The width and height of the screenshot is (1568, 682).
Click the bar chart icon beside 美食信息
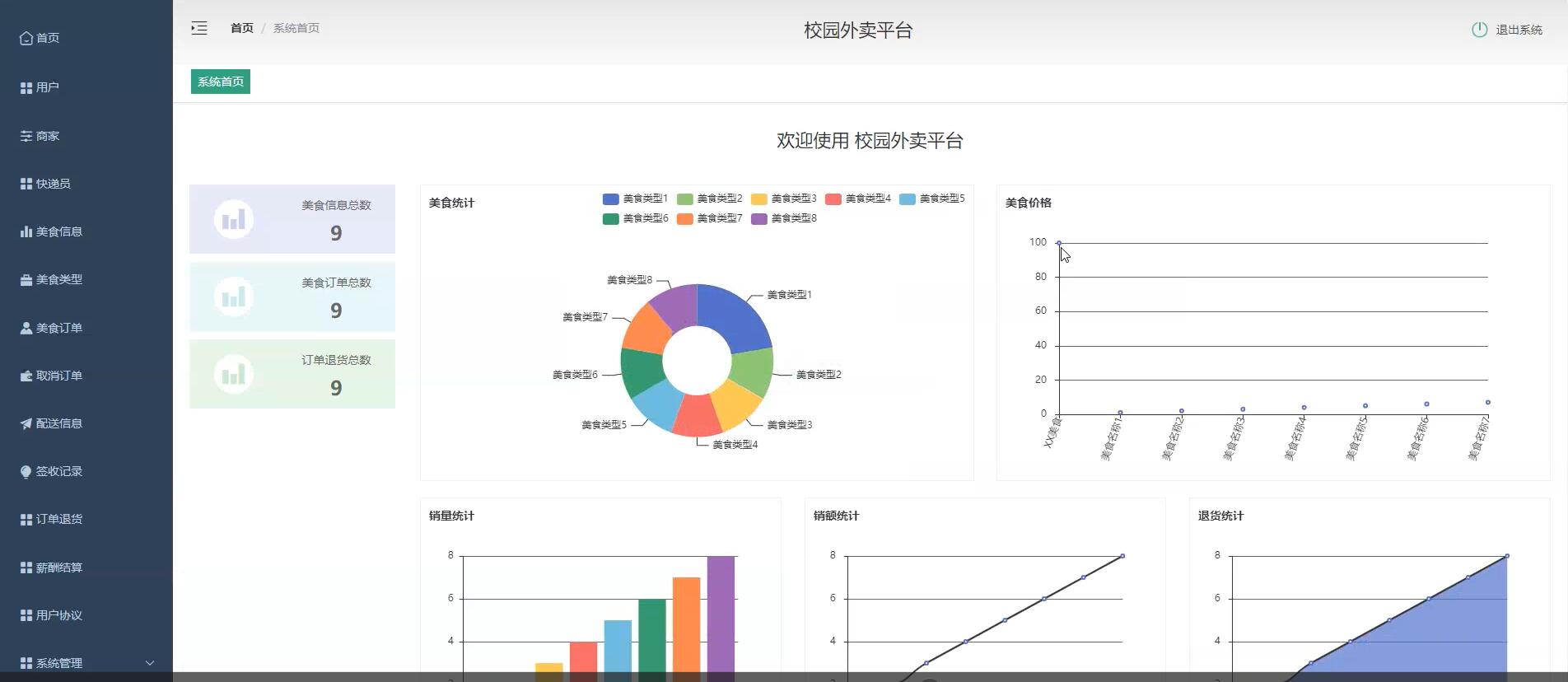pyautogui.click(x=26, y=231)
